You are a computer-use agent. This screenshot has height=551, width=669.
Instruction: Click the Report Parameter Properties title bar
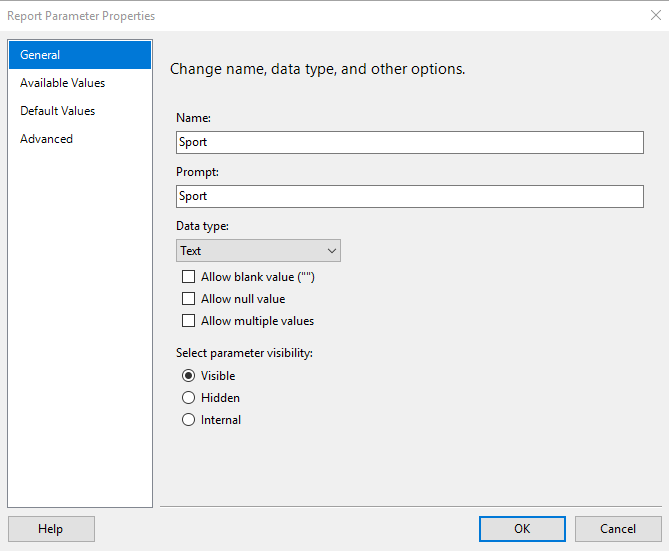pos(300,16)
